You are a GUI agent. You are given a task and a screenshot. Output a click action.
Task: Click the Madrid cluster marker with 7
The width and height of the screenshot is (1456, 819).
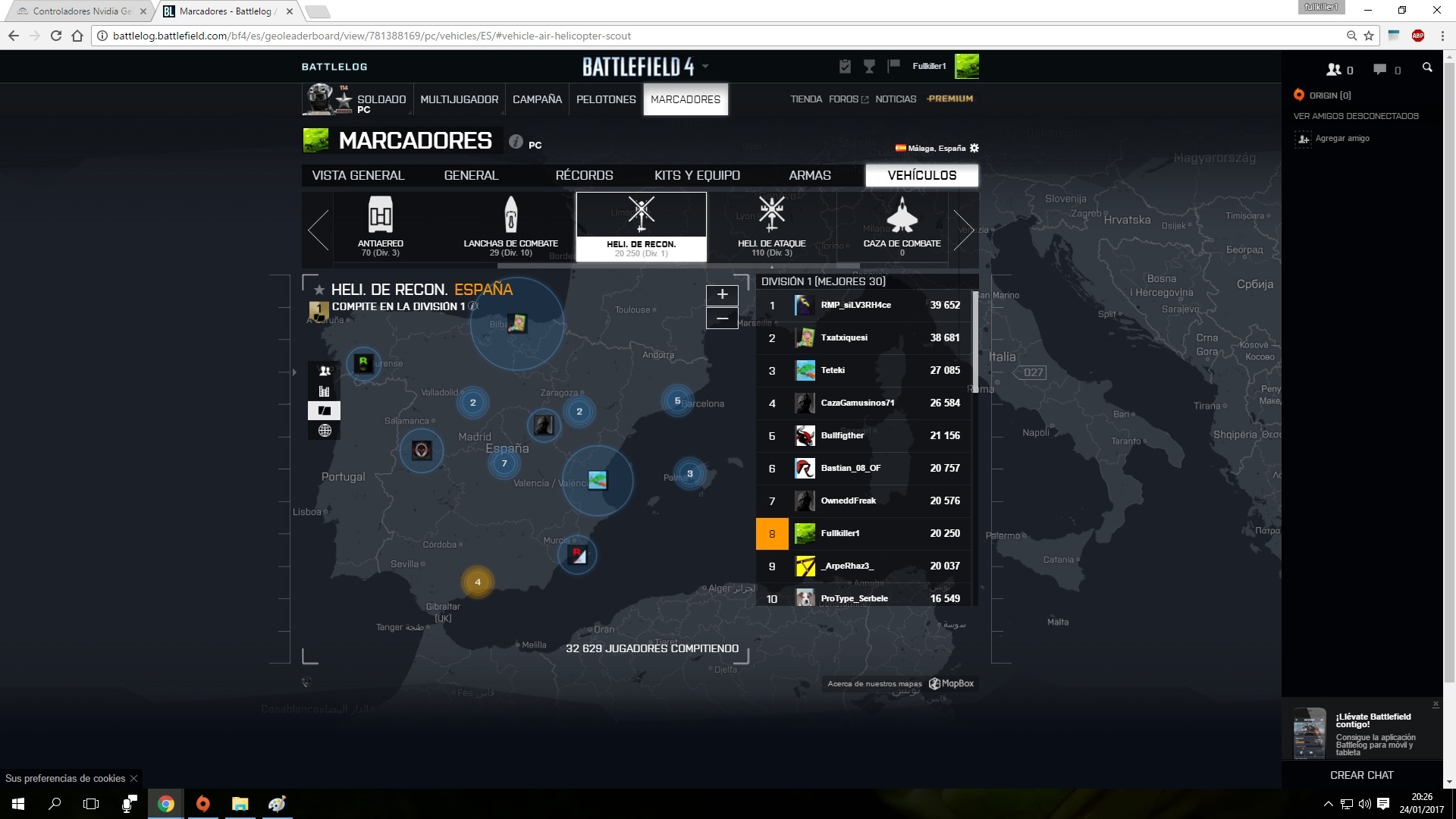(504, 463)
